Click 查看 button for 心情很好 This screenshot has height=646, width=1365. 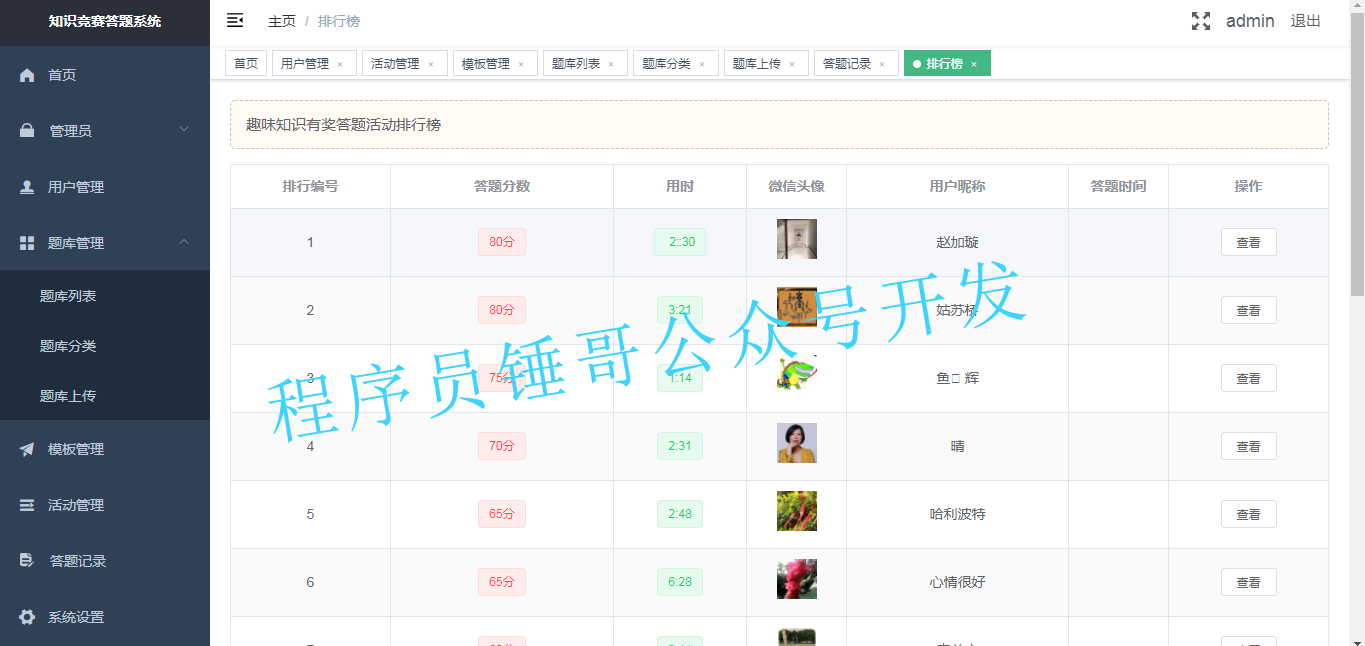point(1248,582)
